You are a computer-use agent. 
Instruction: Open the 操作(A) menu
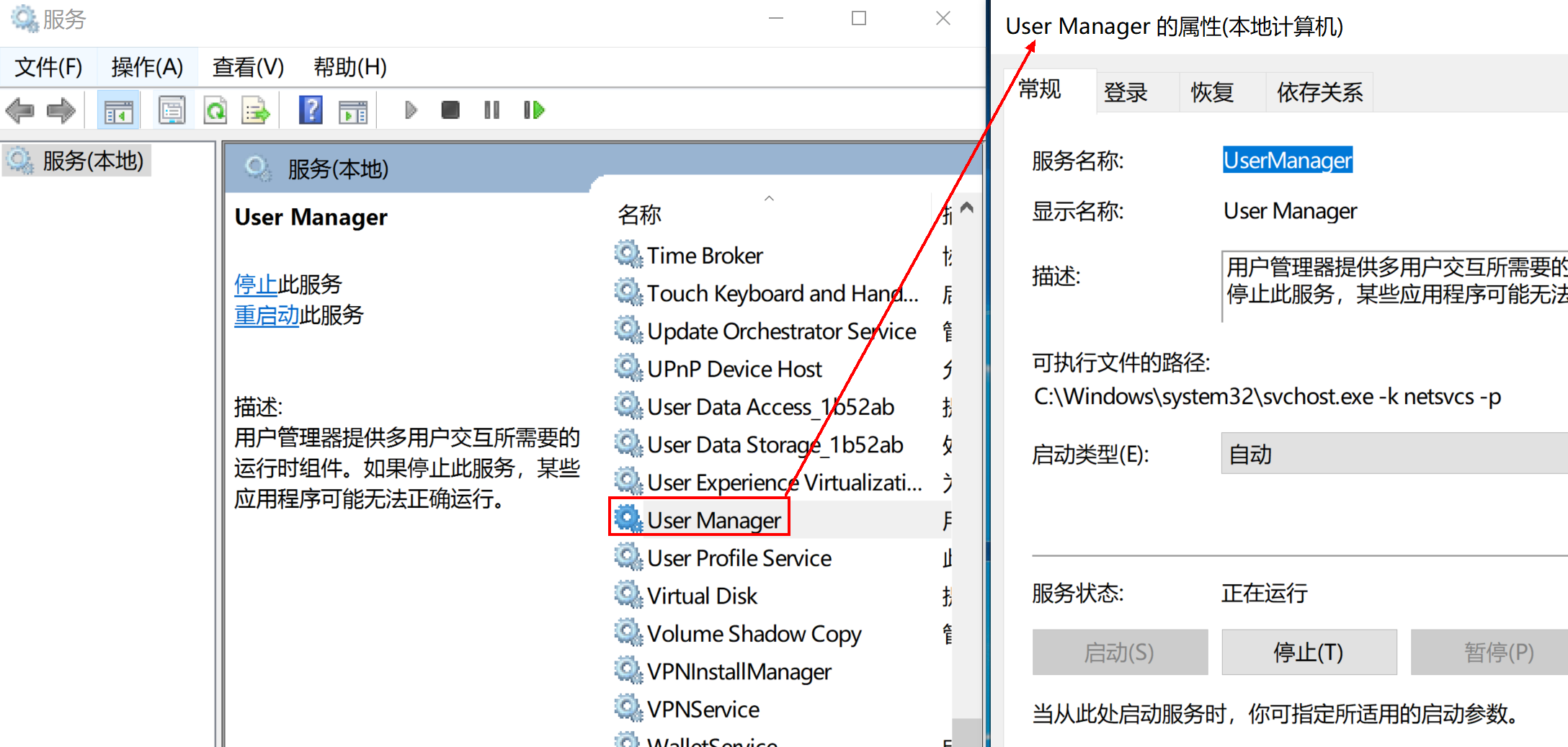tap(147, 67)
